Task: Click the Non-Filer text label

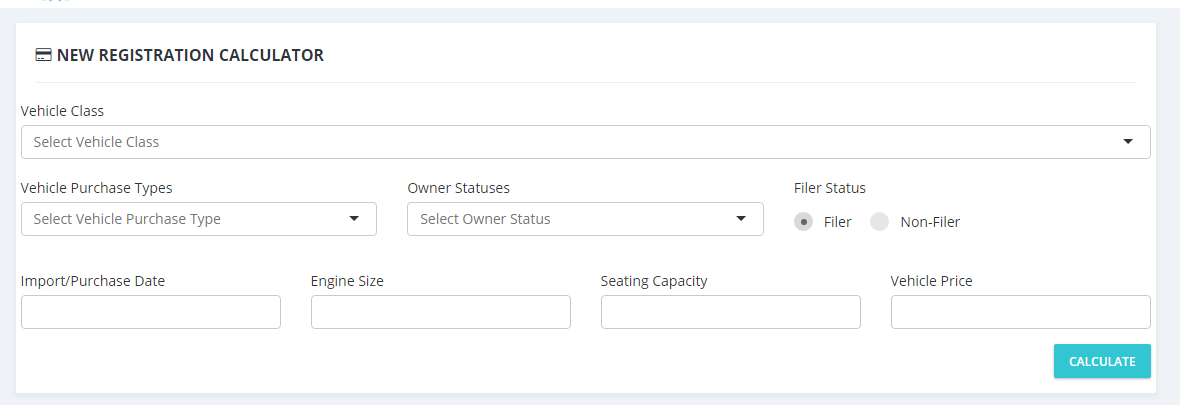Action: pyautogui.click(x=930, y=222)
